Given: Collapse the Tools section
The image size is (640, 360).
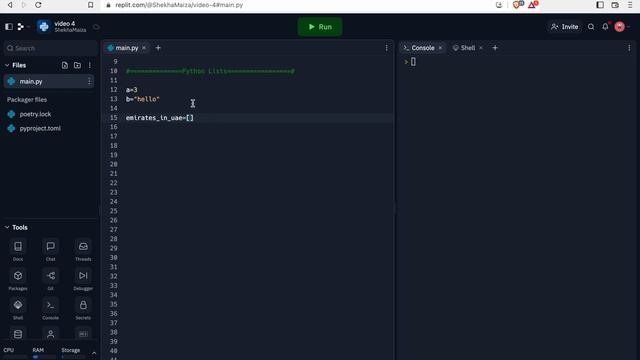Looking at the screenshot, I should tap(7, 227).
